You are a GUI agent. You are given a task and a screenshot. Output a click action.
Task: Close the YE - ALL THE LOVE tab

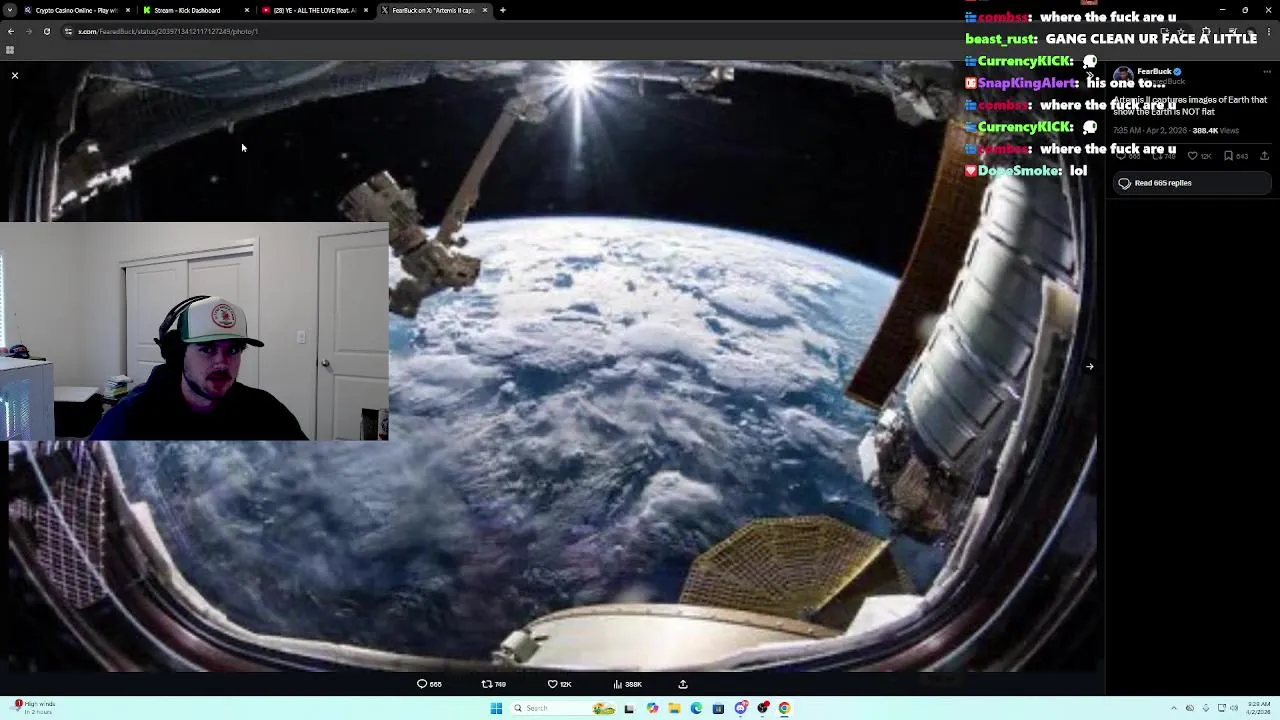coord(365,10)
